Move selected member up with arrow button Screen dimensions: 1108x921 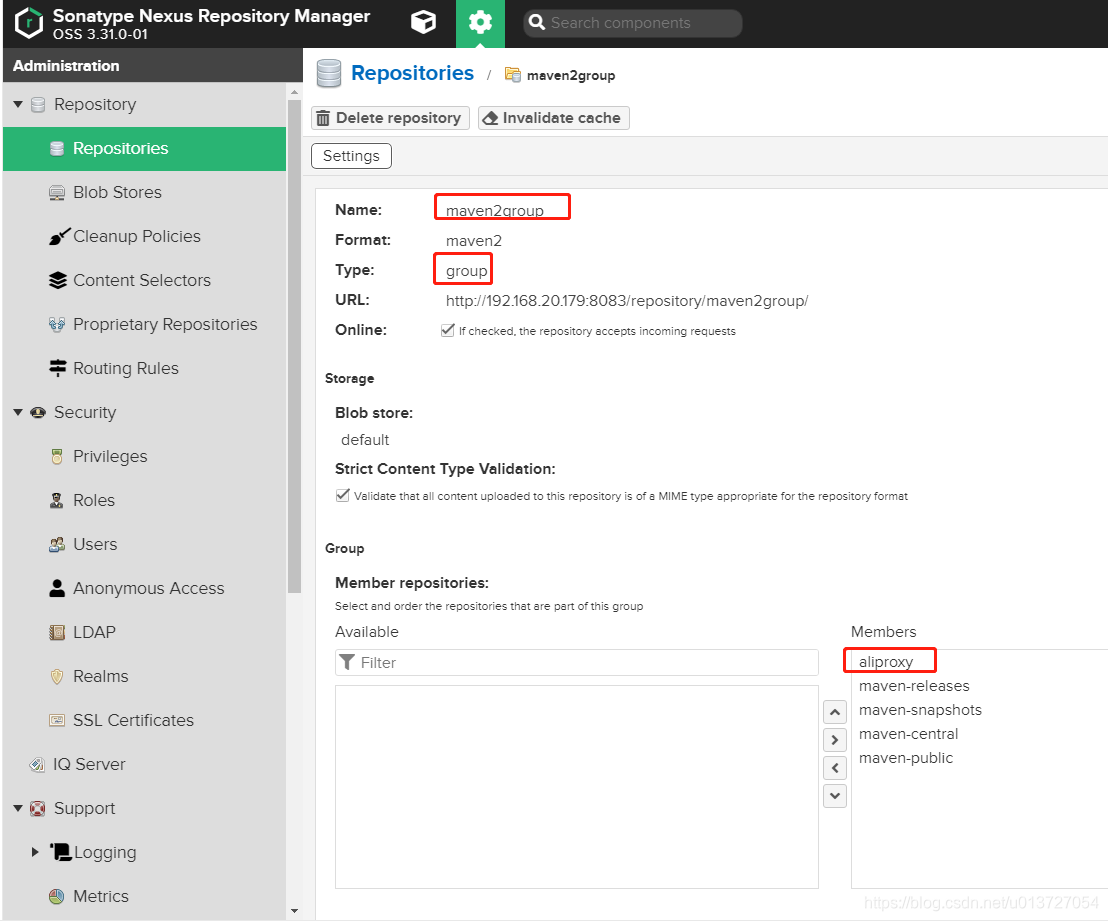click(x=835, y=712)
